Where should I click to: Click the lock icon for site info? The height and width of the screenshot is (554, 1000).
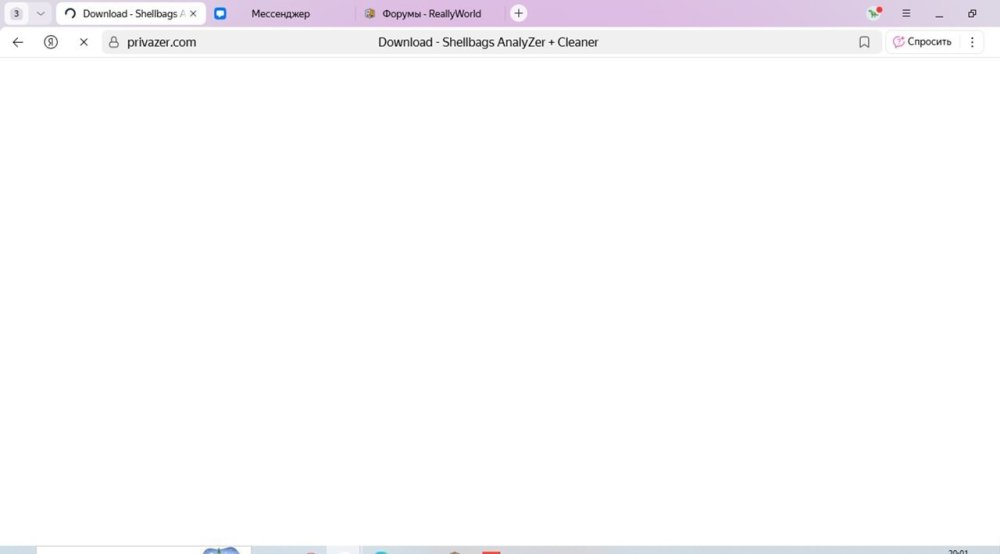(x=114, y=42)
